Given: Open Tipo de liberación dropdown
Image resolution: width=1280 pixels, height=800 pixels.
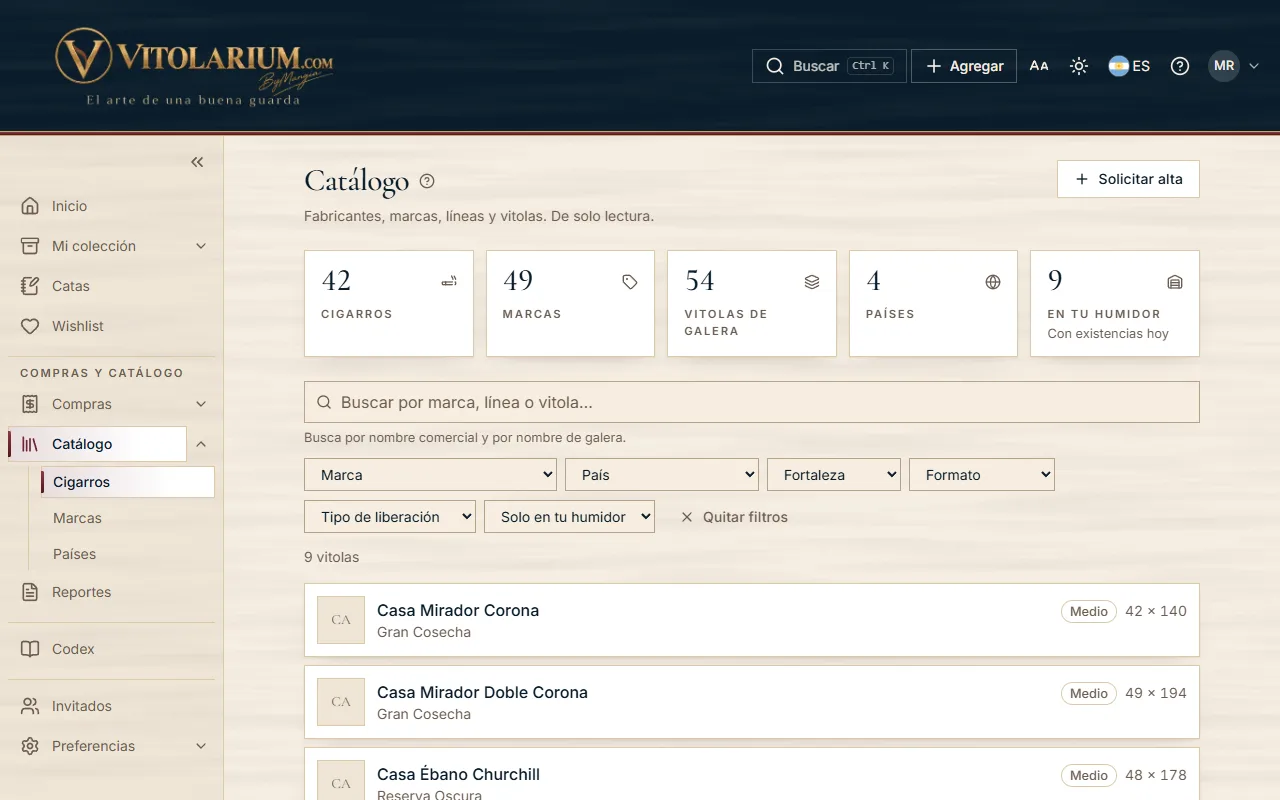Looking at the screenshot, I should [x=390, y=517].
